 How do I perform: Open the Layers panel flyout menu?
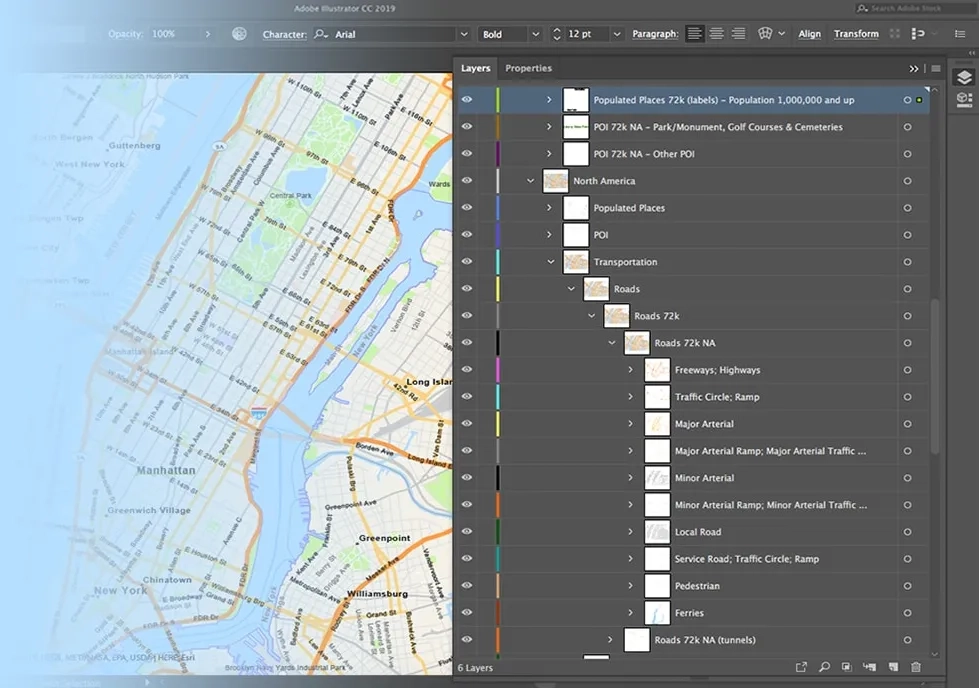936,69
